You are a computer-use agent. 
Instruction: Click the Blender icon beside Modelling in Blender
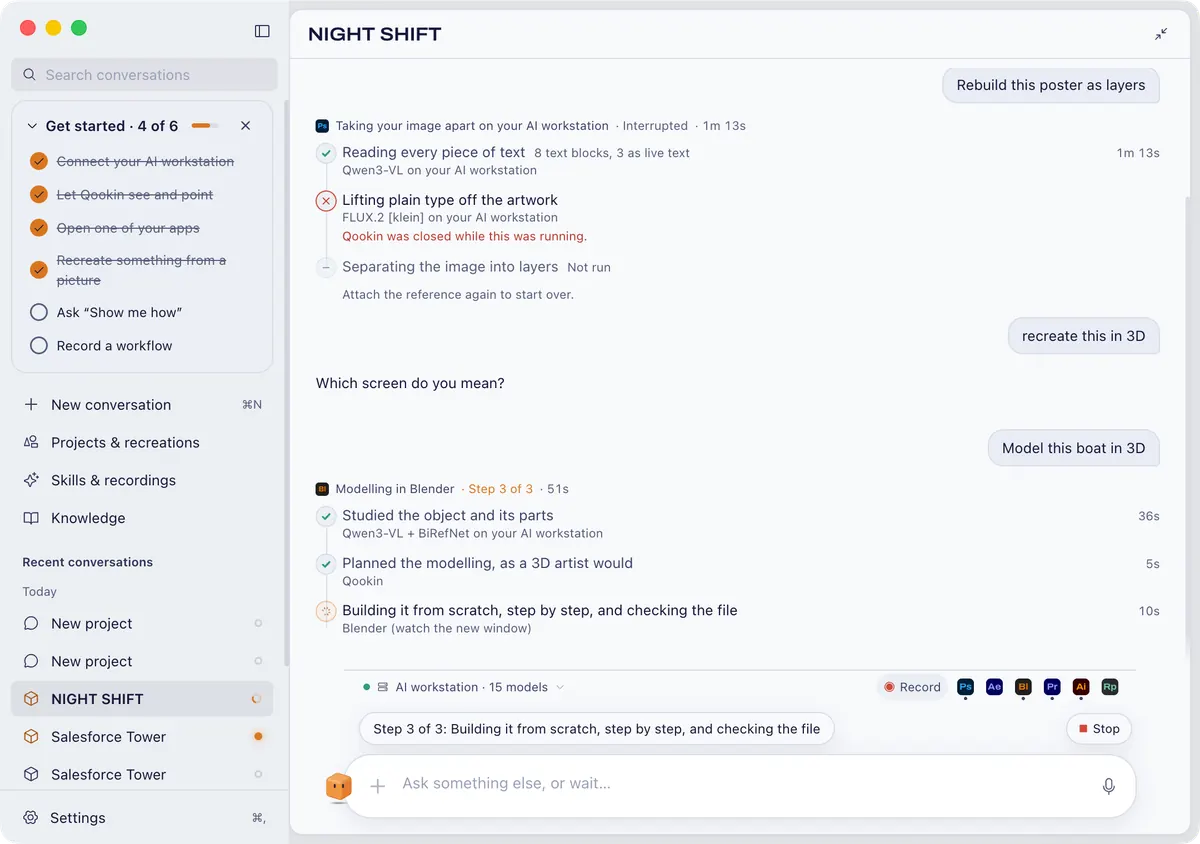322,489
